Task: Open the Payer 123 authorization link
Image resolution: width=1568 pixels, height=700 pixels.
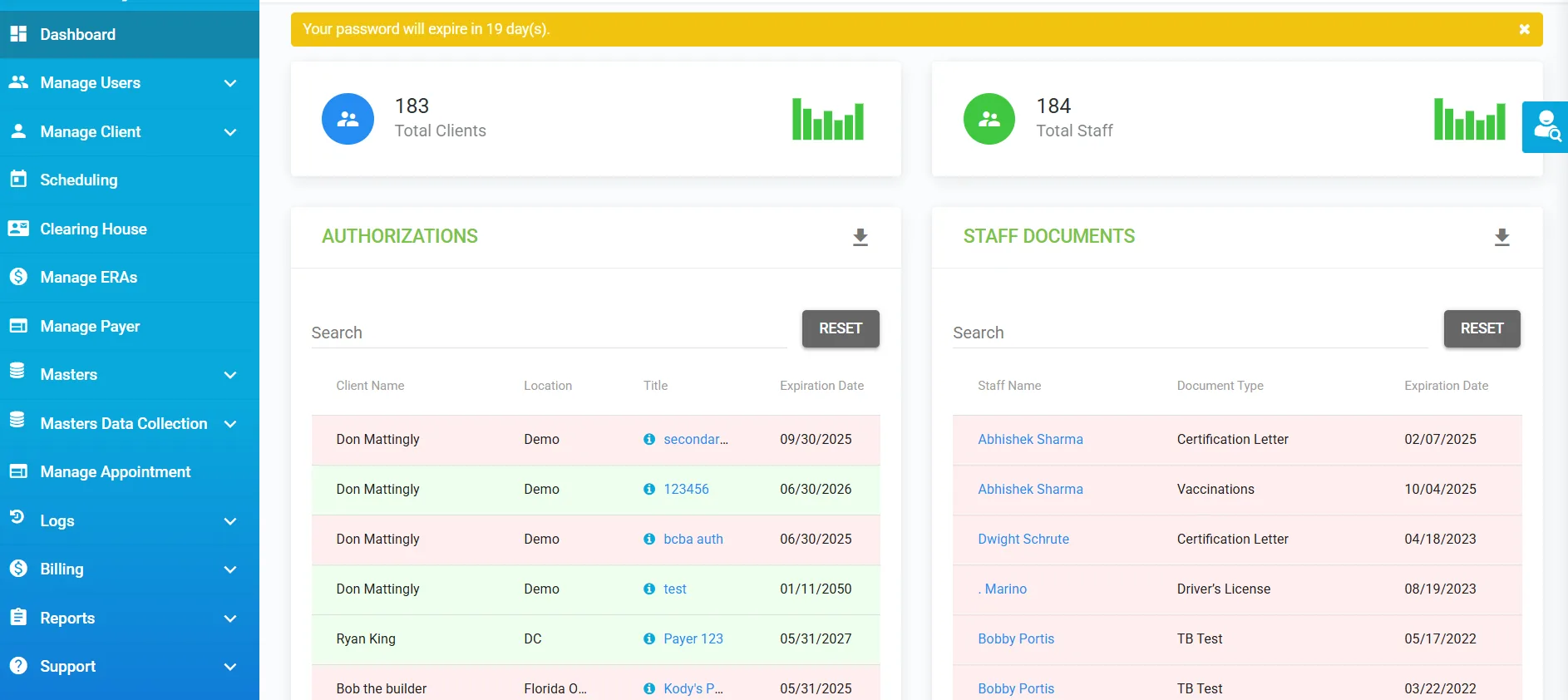Action: pyautogui.click(x=693, y=638)
